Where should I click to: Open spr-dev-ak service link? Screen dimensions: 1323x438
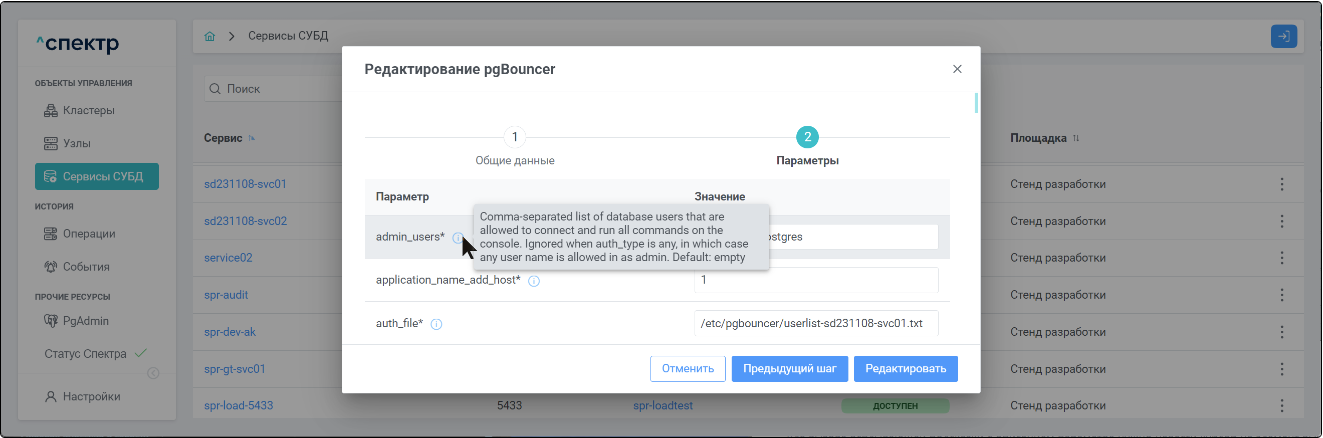[231, 332]
